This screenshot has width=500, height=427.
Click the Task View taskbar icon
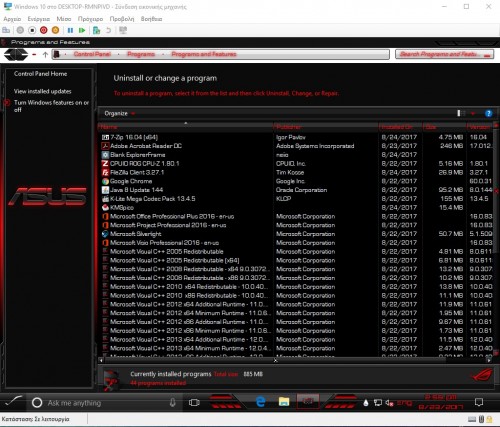[x=194, y=402]
